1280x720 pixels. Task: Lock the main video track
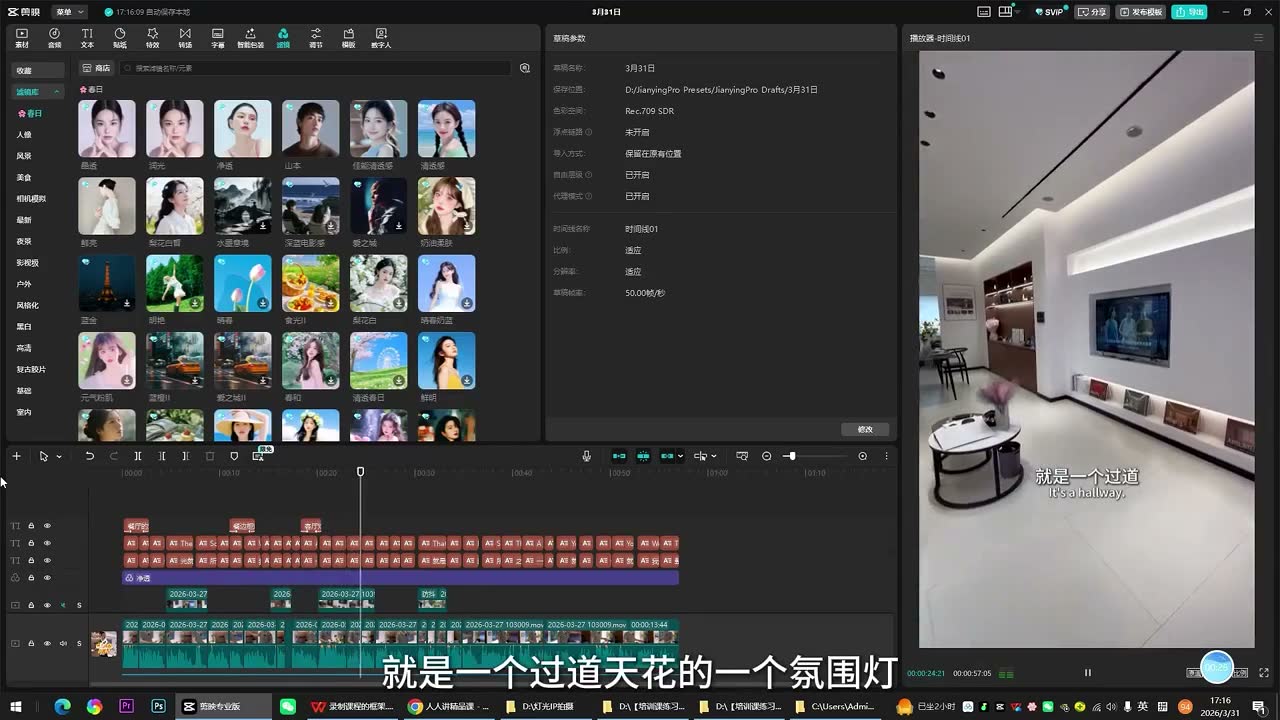[31, 643]
